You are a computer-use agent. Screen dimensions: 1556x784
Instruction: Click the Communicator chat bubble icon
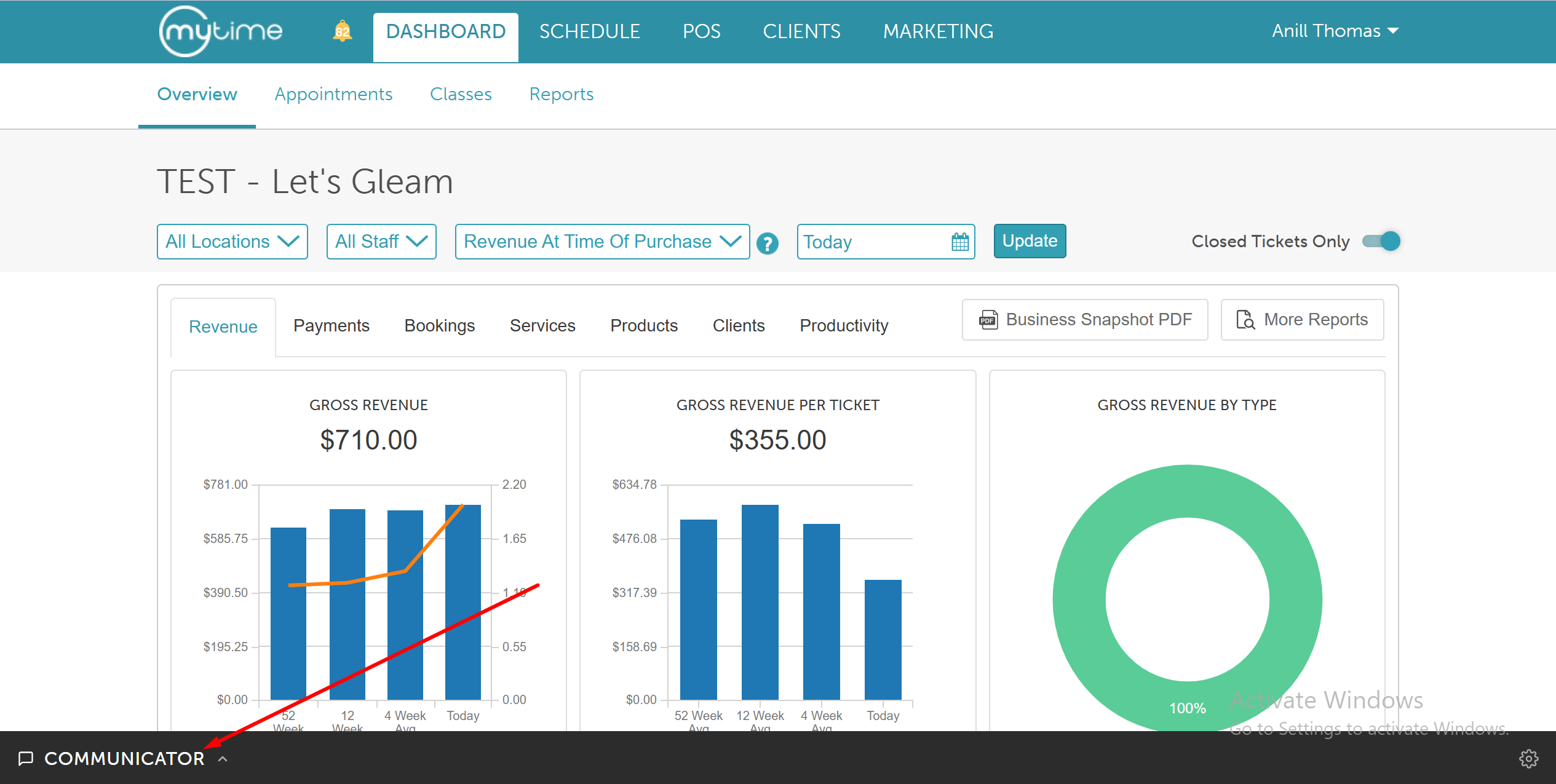(x=26, y=758)
